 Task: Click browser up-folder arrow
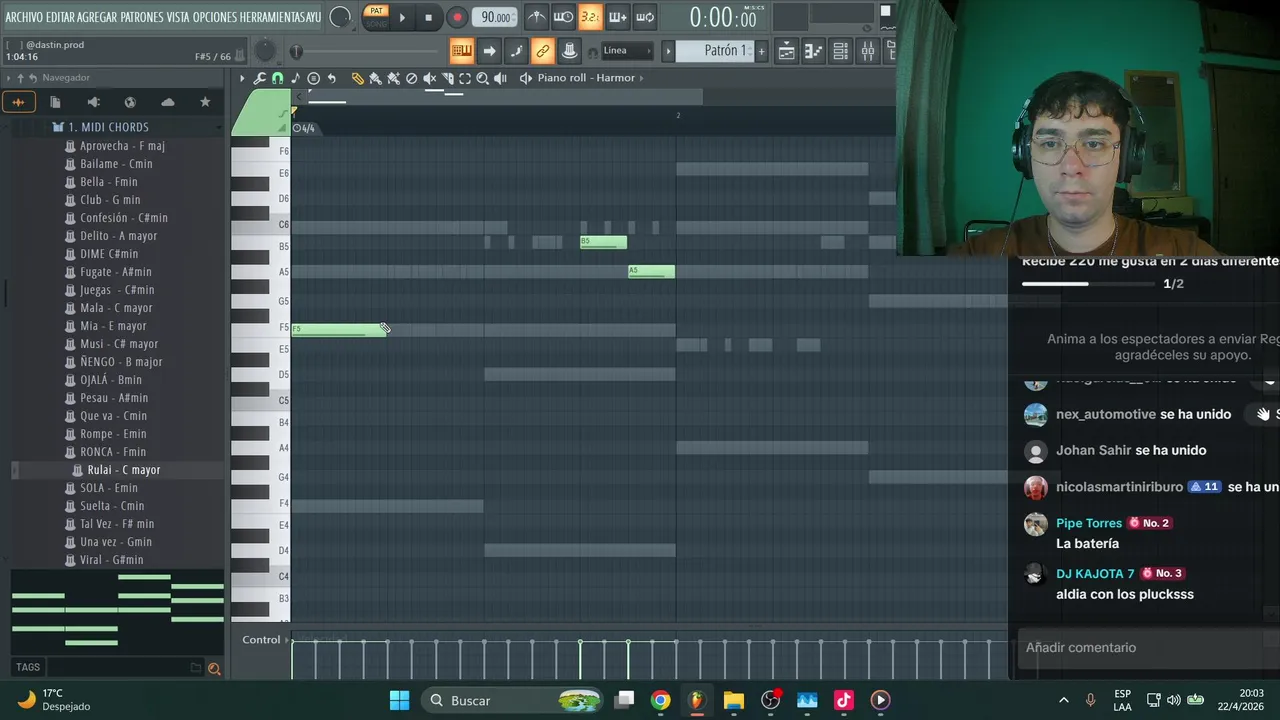(21, 78)
